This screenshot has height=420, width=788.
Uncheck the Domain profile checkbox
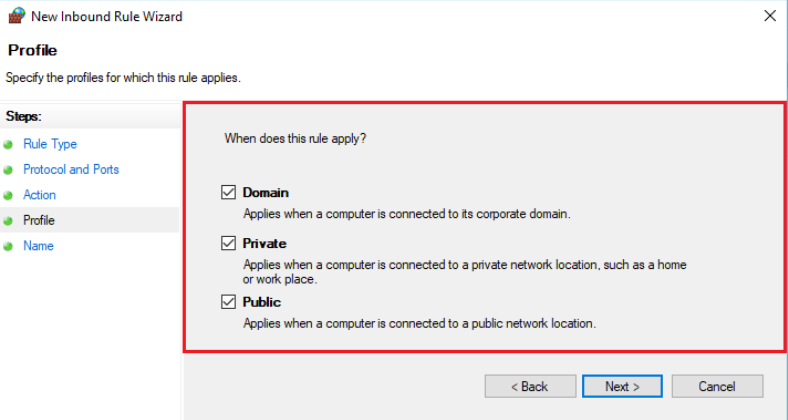click(229, 192)
